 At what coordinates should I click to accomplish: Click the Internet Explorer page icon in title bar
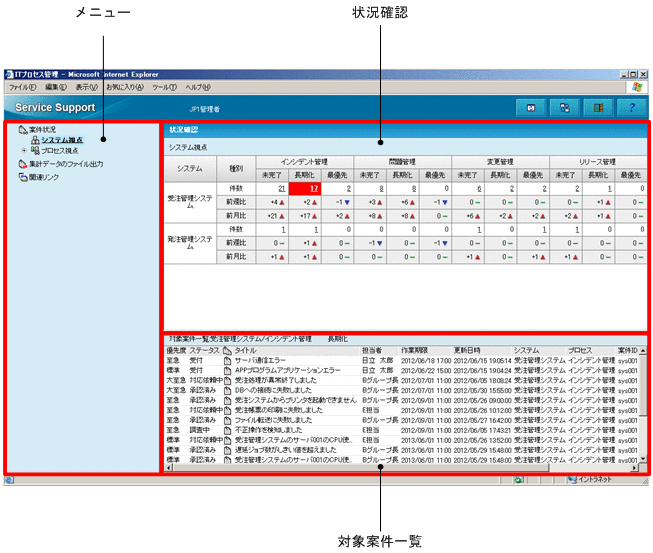pyautogui.click(x=9, y=75)
